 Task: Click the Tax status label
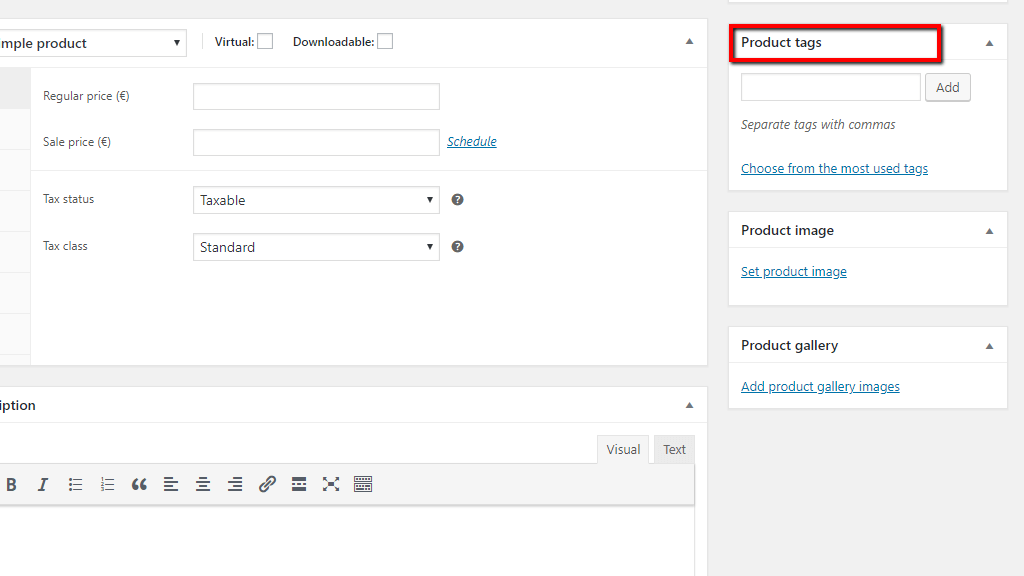[69, 199]
